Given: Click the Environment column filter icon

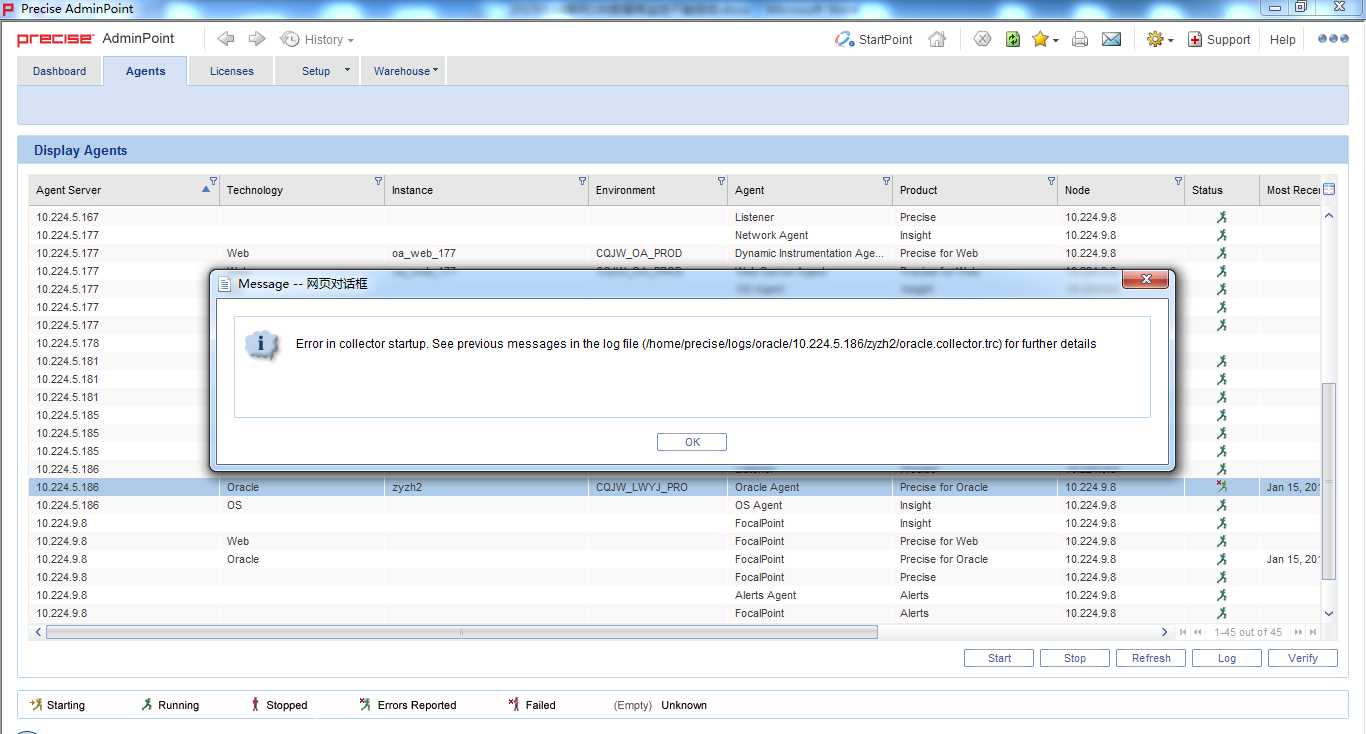Looking at the screenshot, I should tap(721, 181).
